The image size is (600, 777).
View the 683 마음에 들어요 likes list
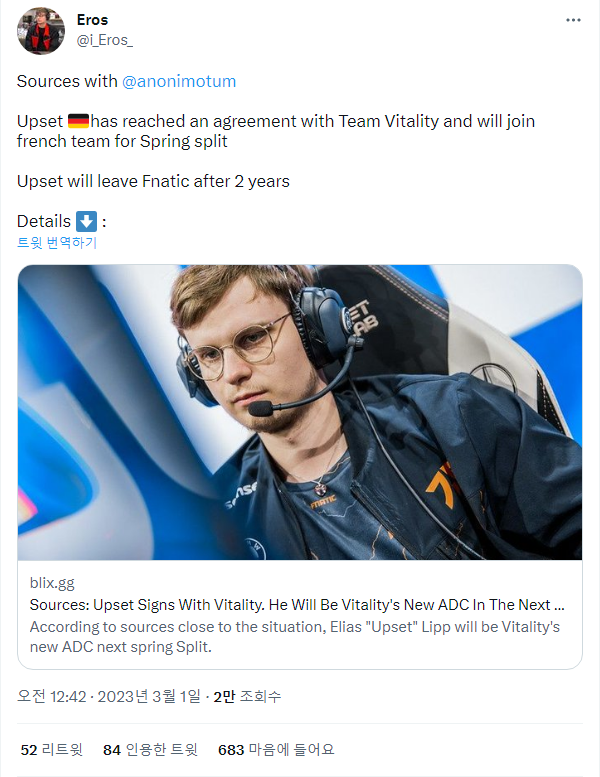276,750
